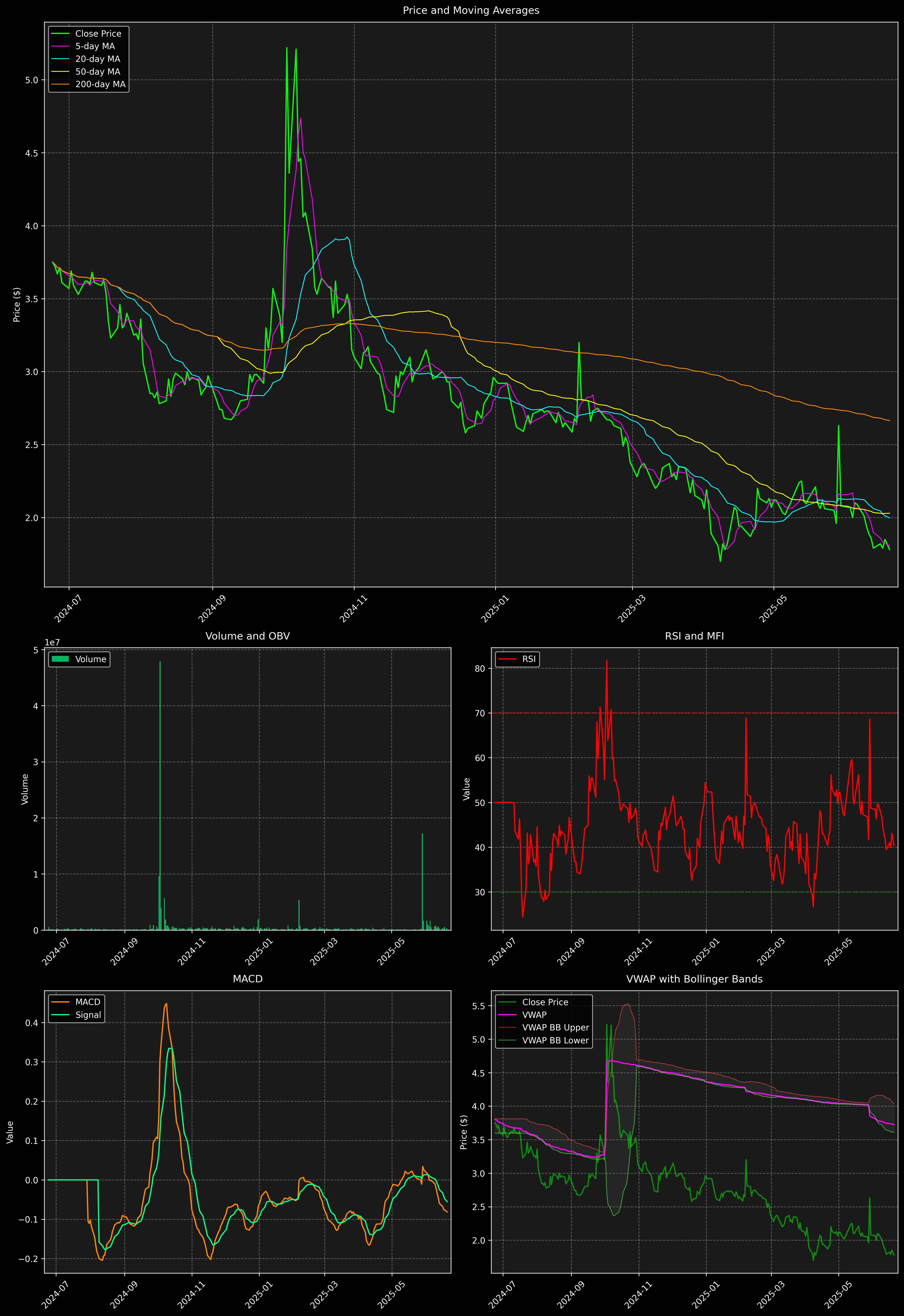Select "5-day MA" in the top legend
Screen dimensions: 904x1316
95,47
